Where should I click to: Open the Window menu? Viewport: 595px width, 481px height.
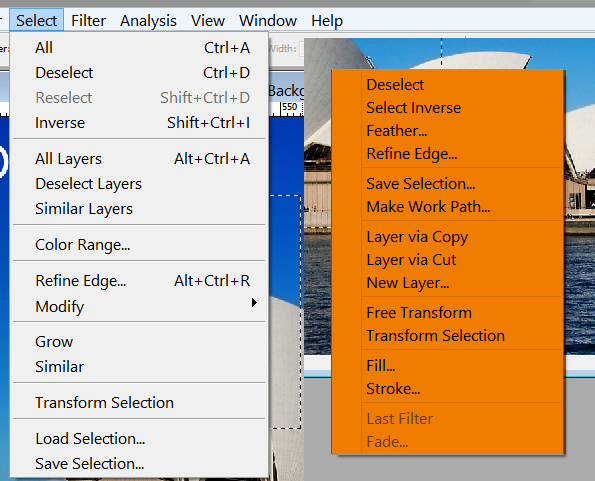coord(268,20)
